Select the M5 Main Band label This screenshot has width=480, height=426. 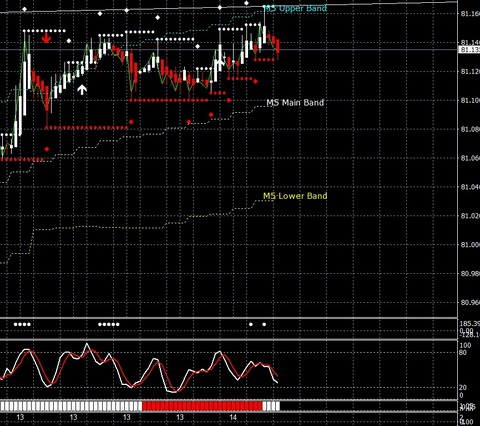point(295,103)
